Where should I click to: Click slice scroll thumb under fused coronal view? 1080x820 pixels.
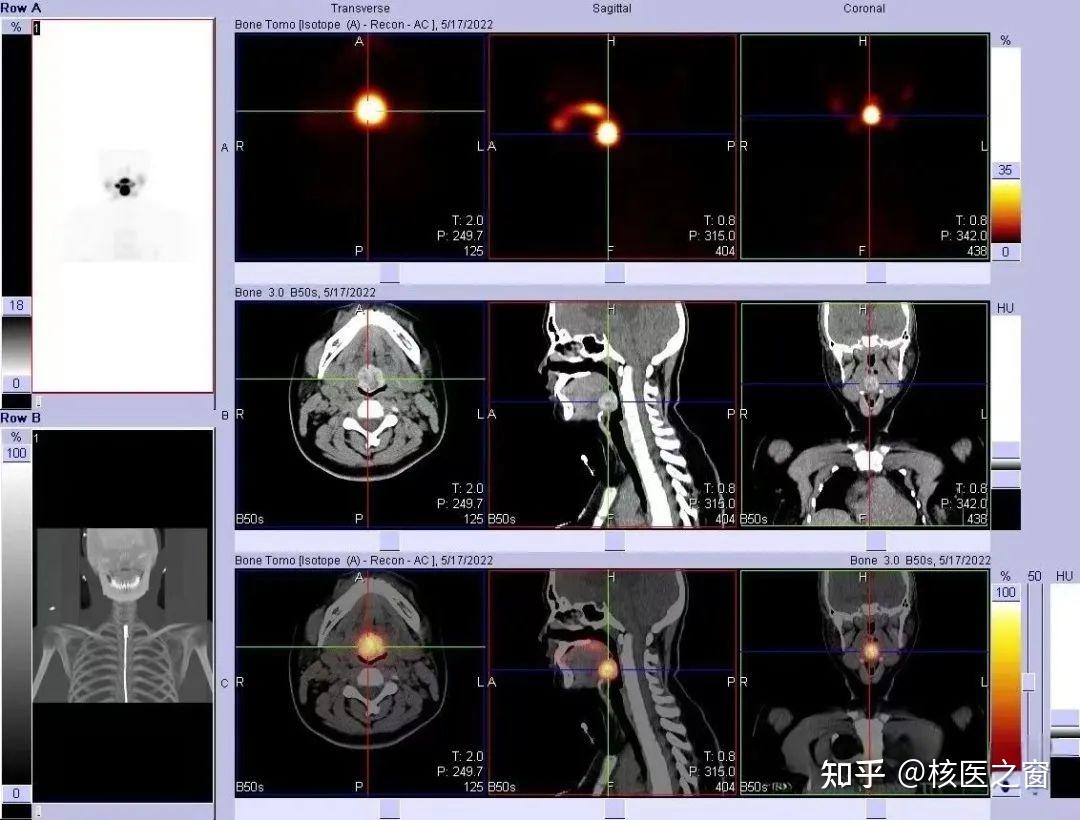[875, 809]
